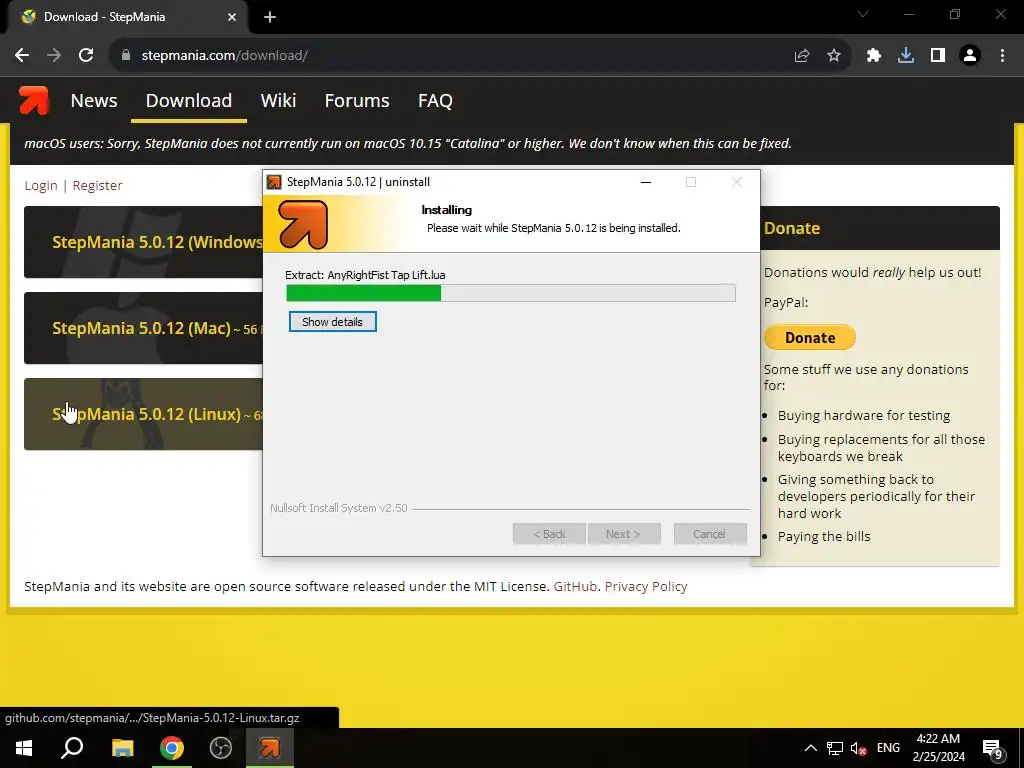
Task: Click the installer Cancel button
Action: click(x=710, y=534)
